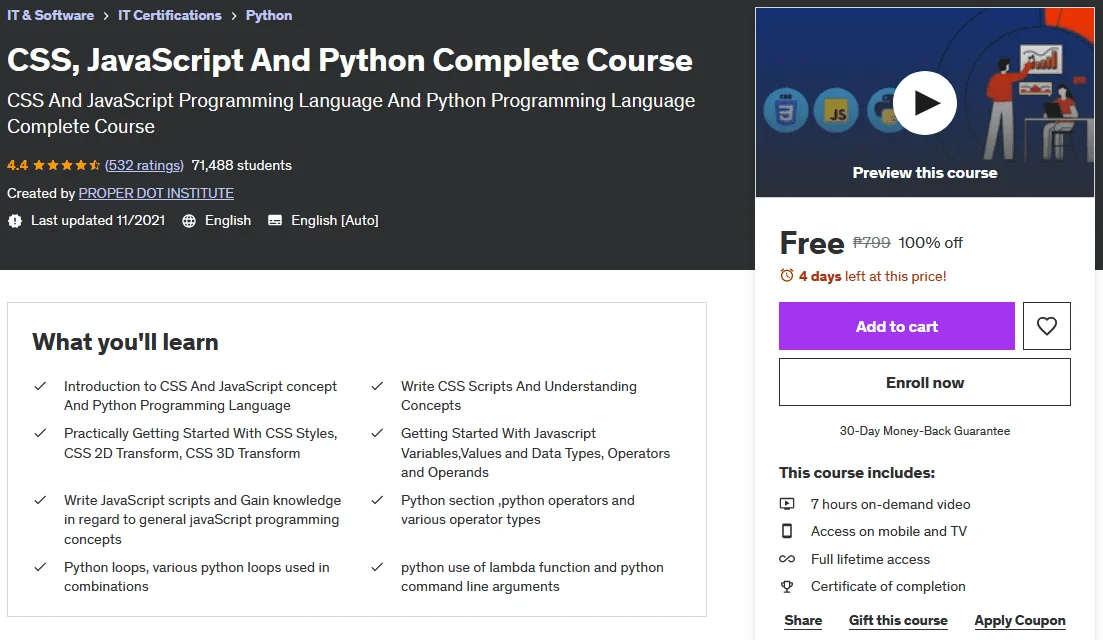Click Last updated 11/2021 text
The height and width of the screenshot is (640, 1103).
click(x=98, y=221)
